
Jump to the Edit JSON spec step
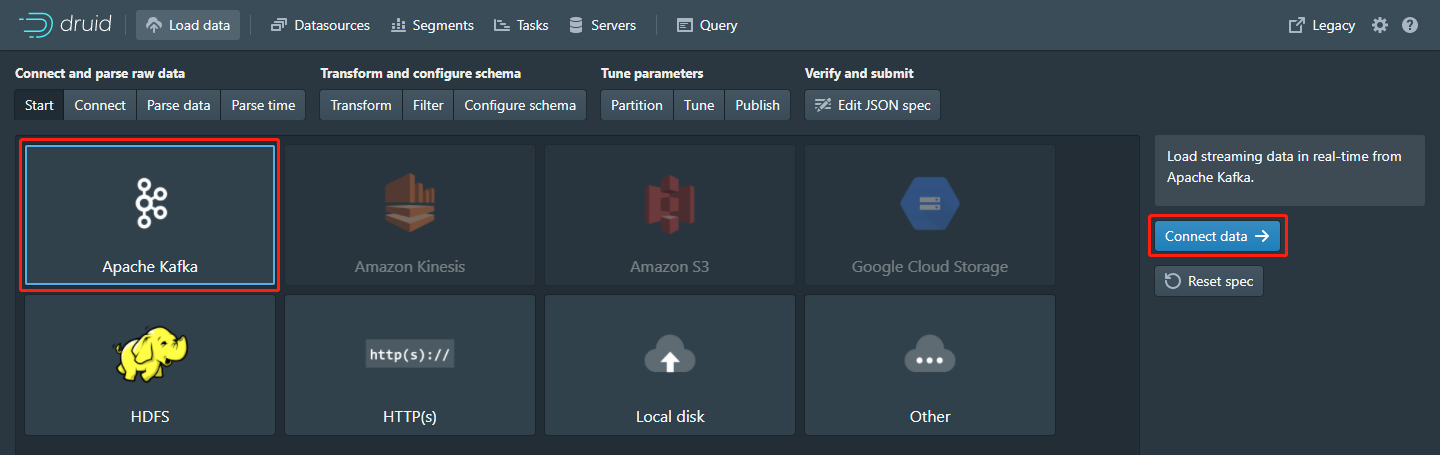(872, 105)
